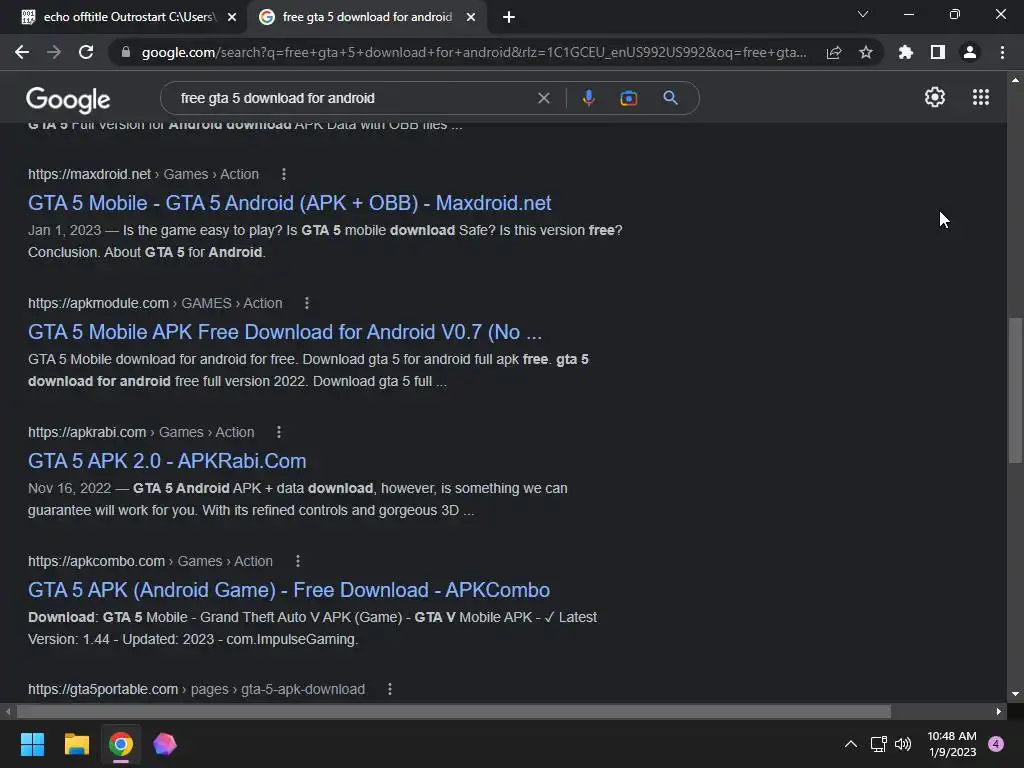Submit search with magnifier icon
The image size is (1024, 768).
(x=670, y=98)
